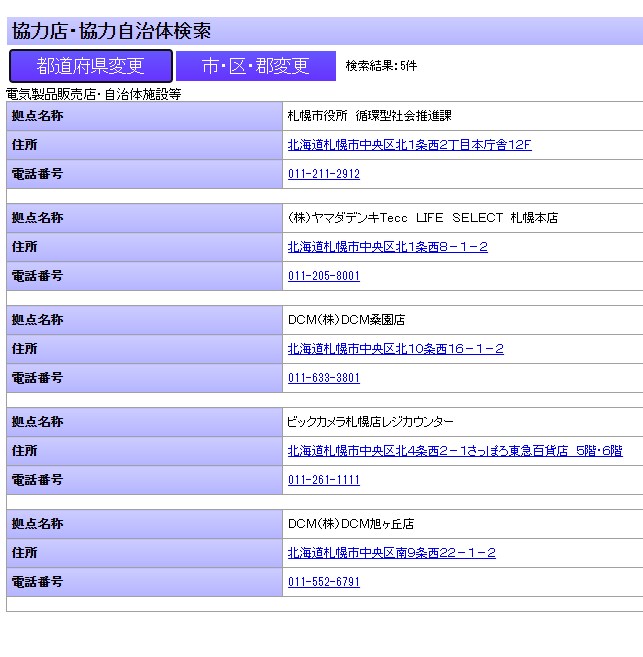Call phone number 011-211-2912
This screenshot has width=643, height=657.
(323, 174)
